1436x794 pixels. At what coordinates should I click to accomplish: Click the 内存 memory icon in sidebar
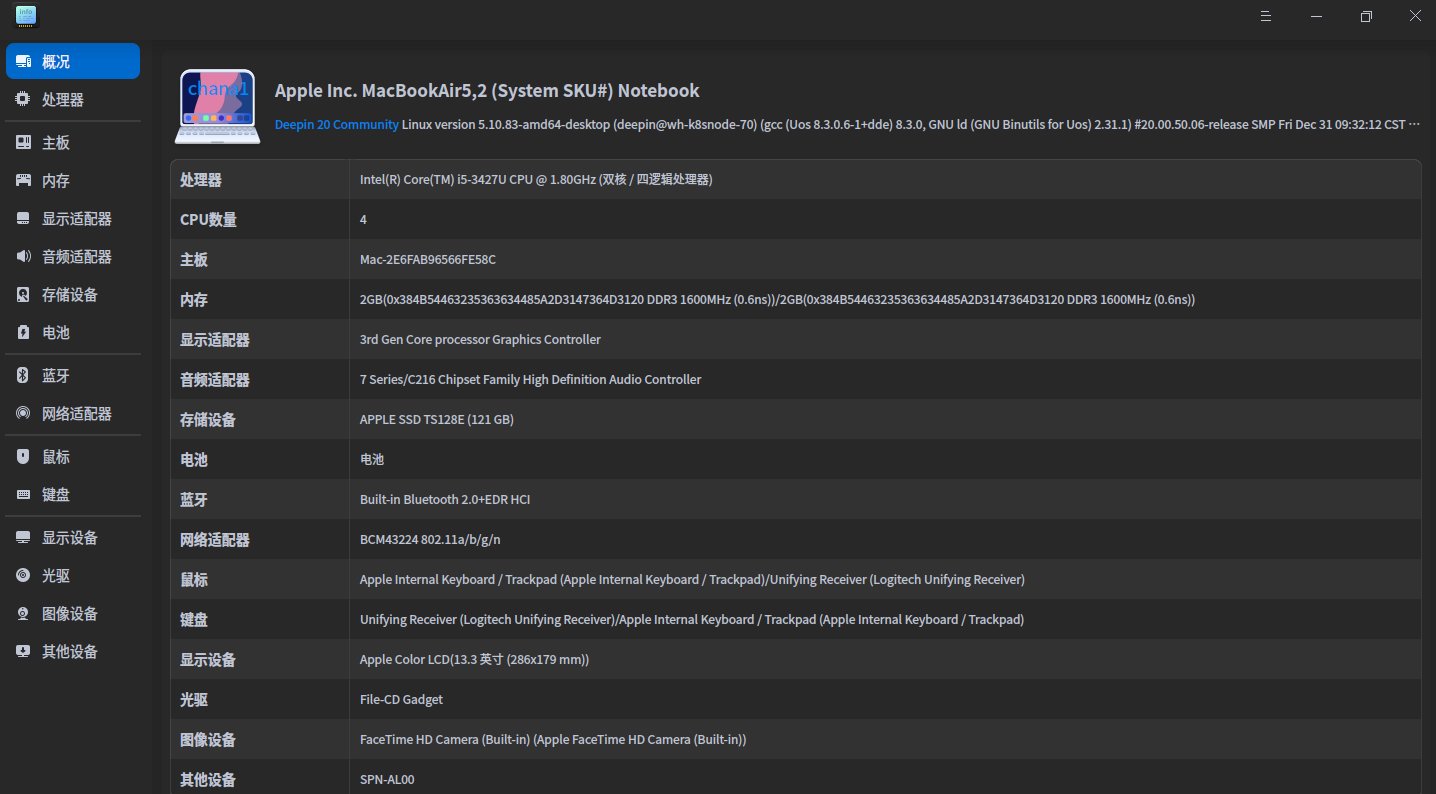point(24,181)
